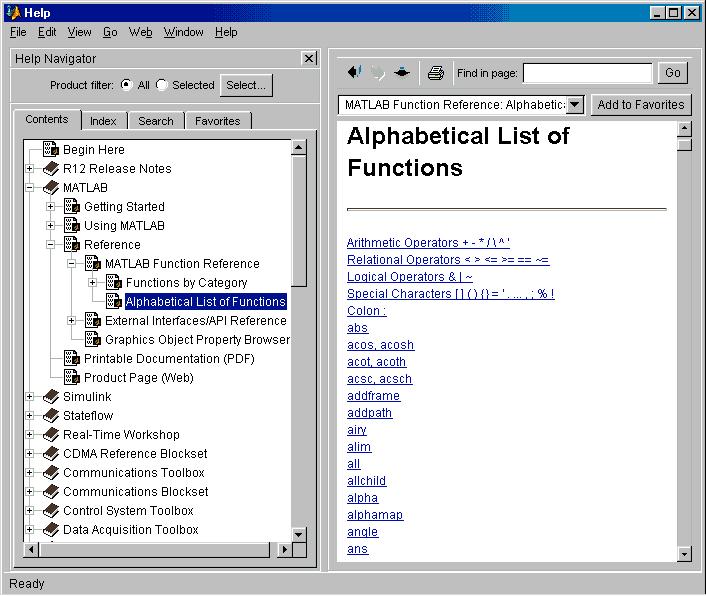Collapse the MATLAB tree node
Screen dimensions: 706x596
tap(30, 188)
